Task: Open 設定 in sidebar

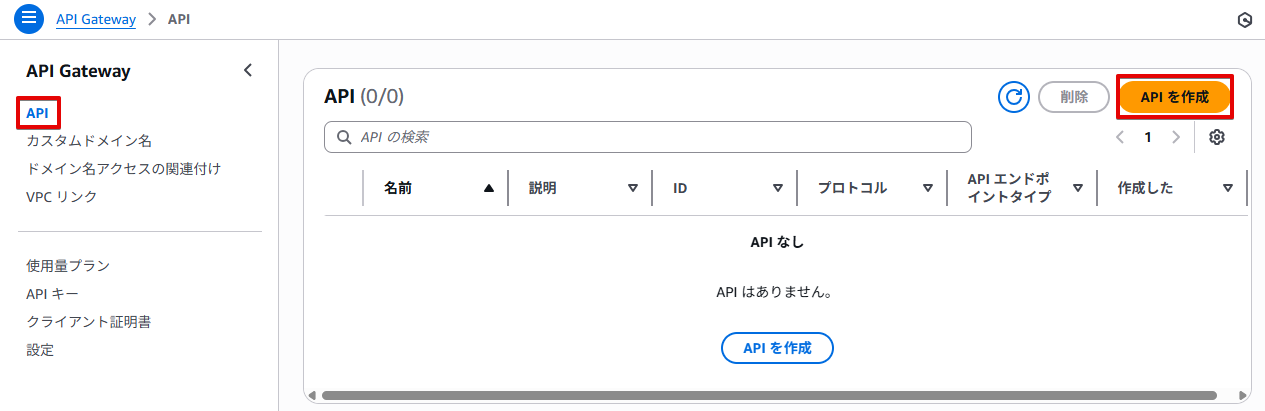Action: 40,350
